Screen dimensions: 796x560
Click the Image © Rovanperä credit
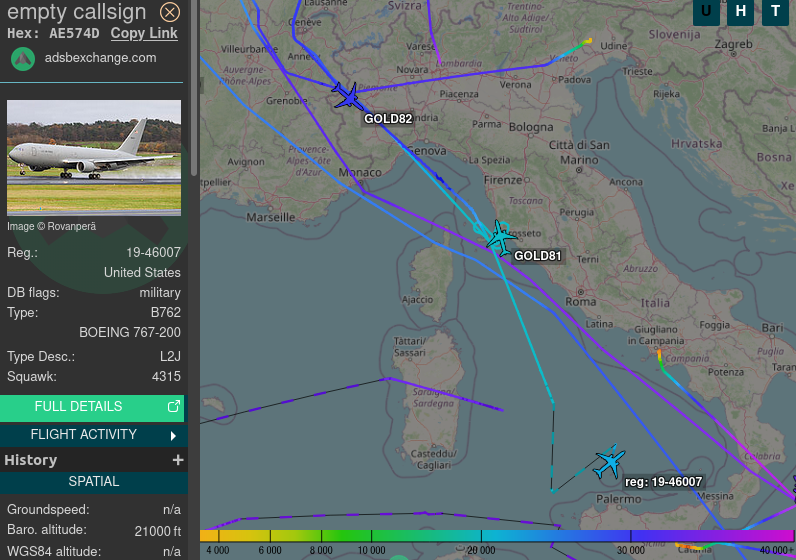(51, 226)
